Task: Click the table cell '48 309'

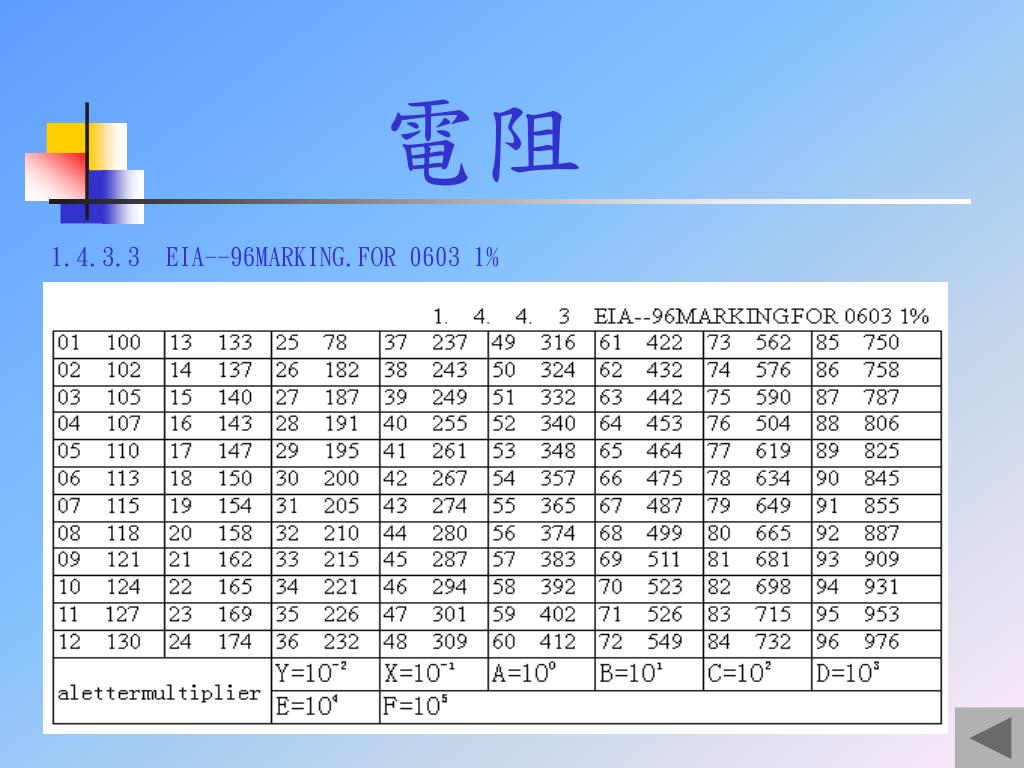Action: pyautogui.click(x=434, y=643)
